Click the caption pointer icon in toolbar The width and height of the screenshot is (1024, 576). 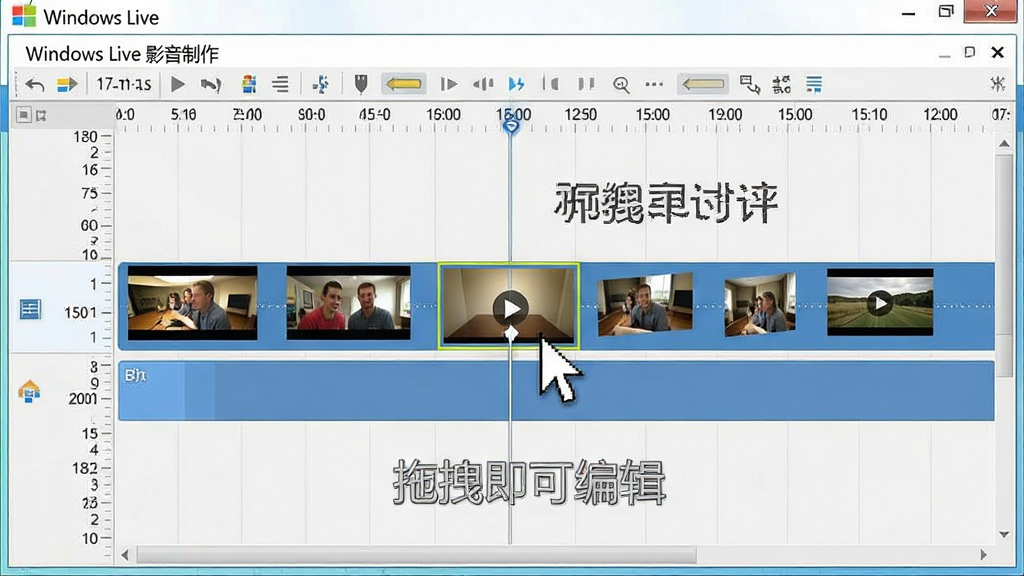749,84
